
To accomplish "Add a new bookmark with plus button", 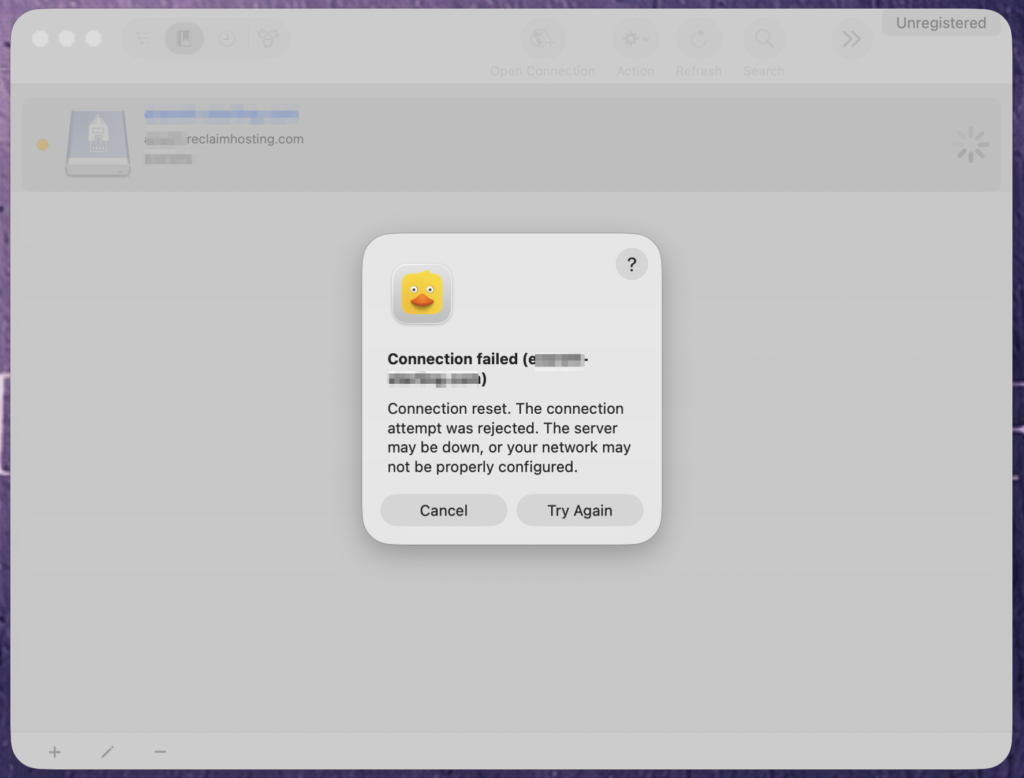I will click(x=55, y=752).
